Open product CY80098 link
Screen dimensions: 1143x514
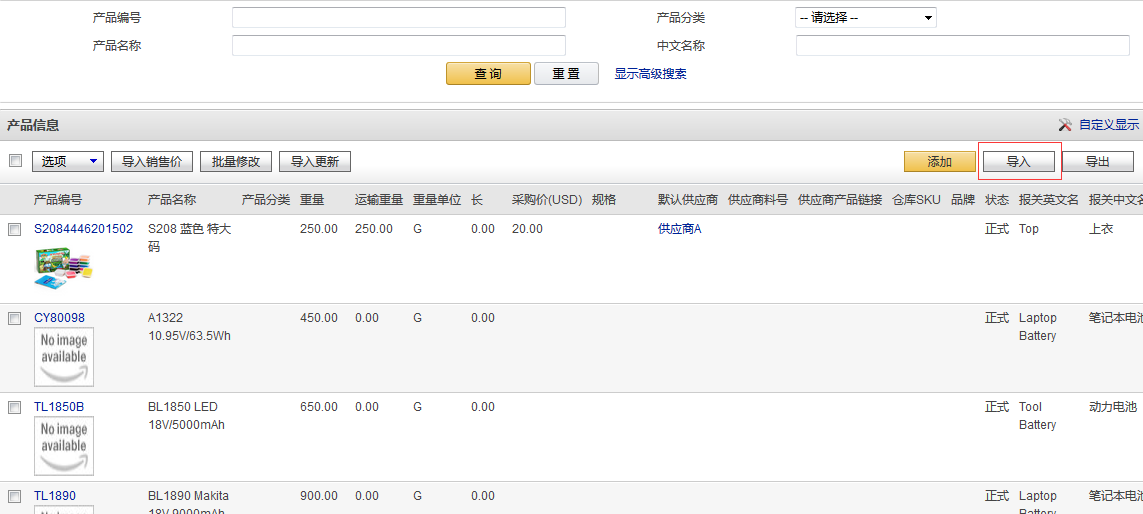59,318
